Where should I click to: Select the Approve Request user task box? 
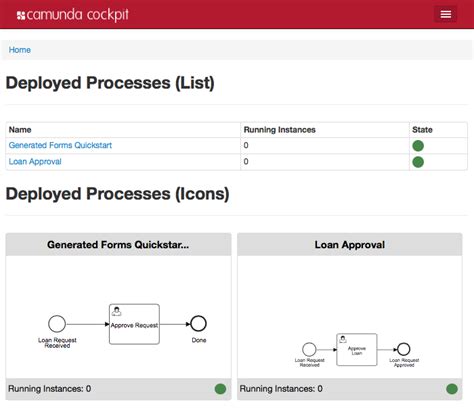(134, 324)
